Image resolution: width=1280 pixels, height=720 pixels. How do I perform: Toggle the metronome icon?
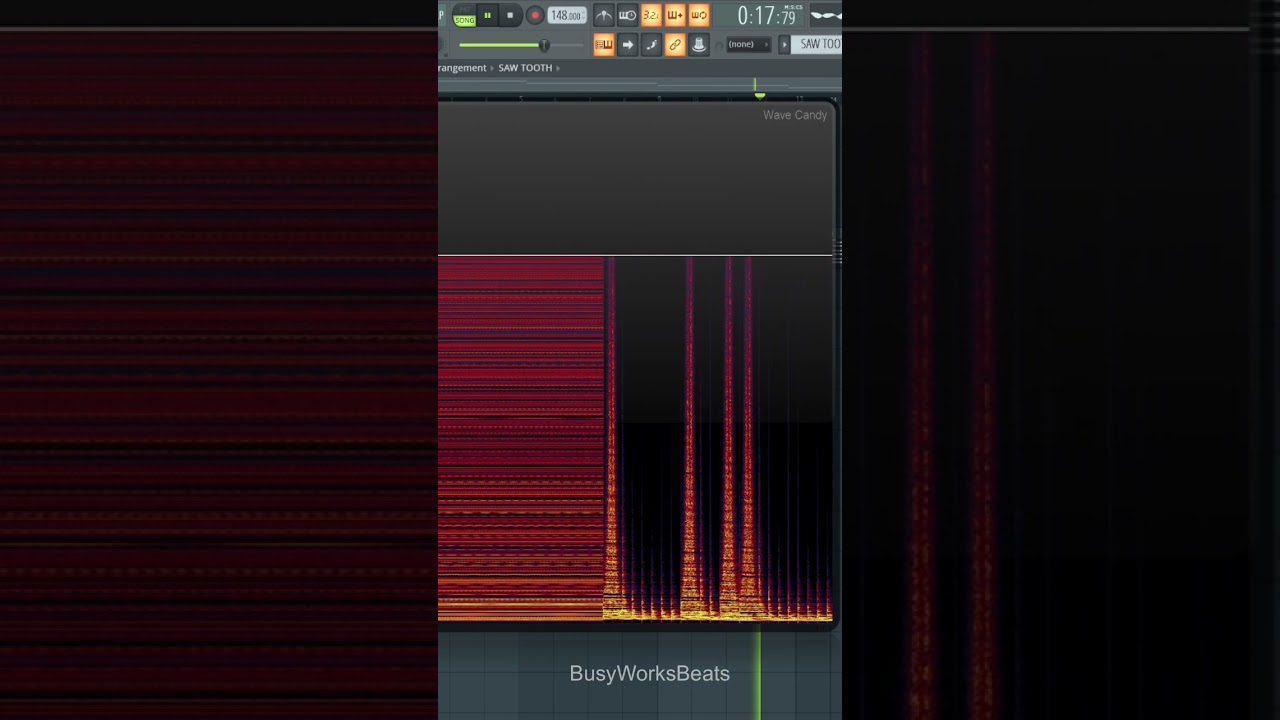pos(604,15)
